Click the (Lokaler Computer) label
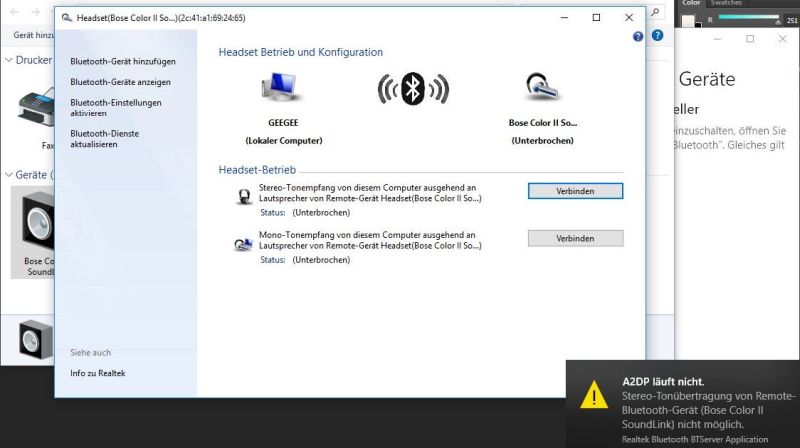Viewport: 800px width, 448px height. tap(284, 141)
